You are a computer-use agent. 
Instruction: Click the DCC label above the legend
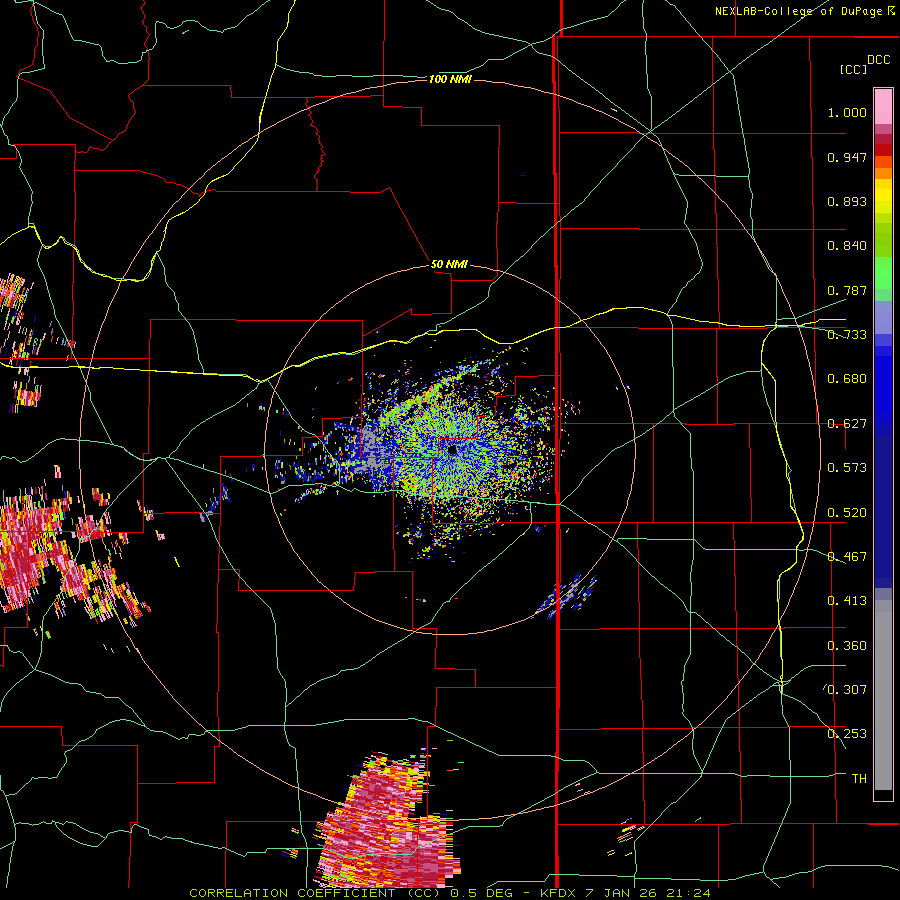tap(879, 60)
